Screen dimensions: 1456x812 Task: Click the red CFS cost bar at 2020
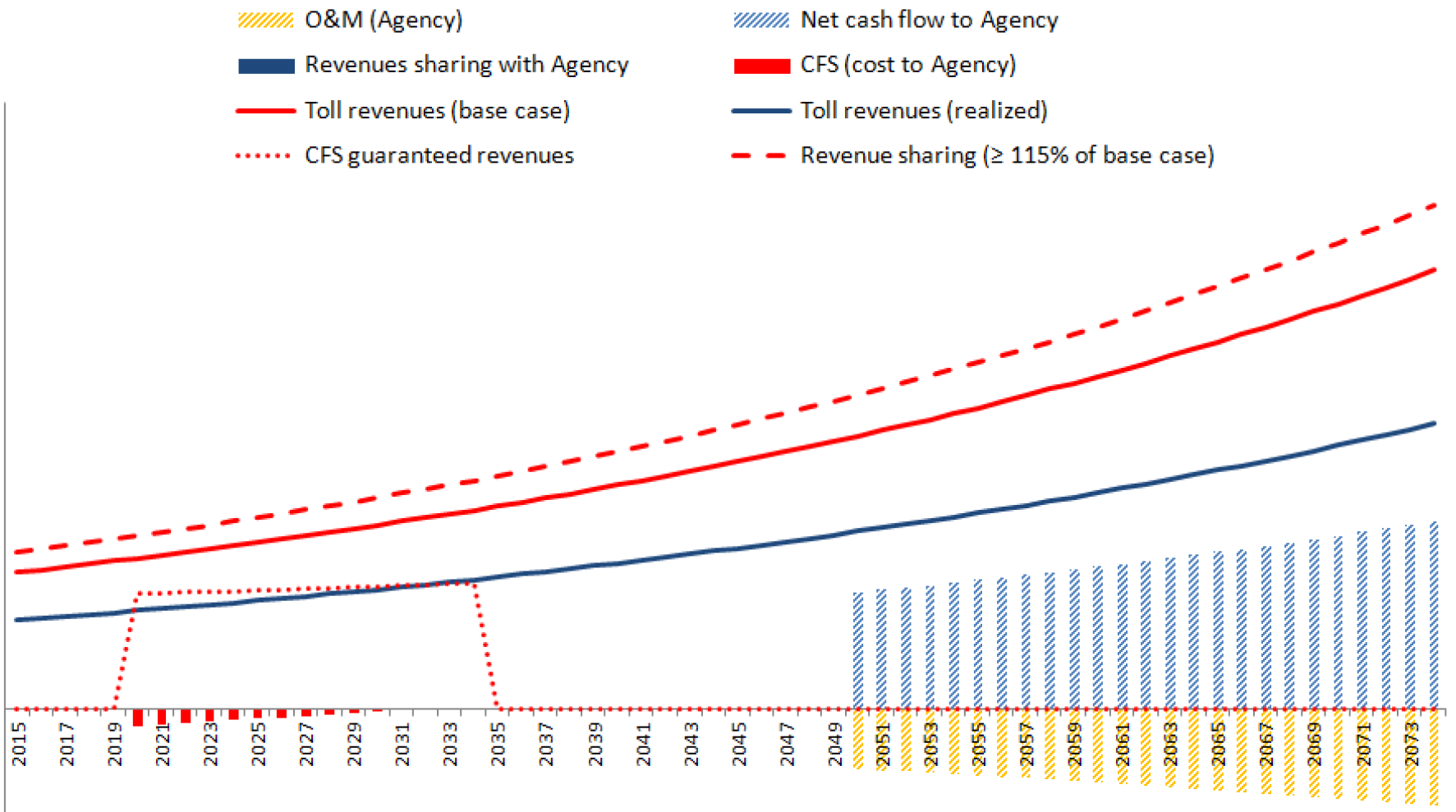138,718
